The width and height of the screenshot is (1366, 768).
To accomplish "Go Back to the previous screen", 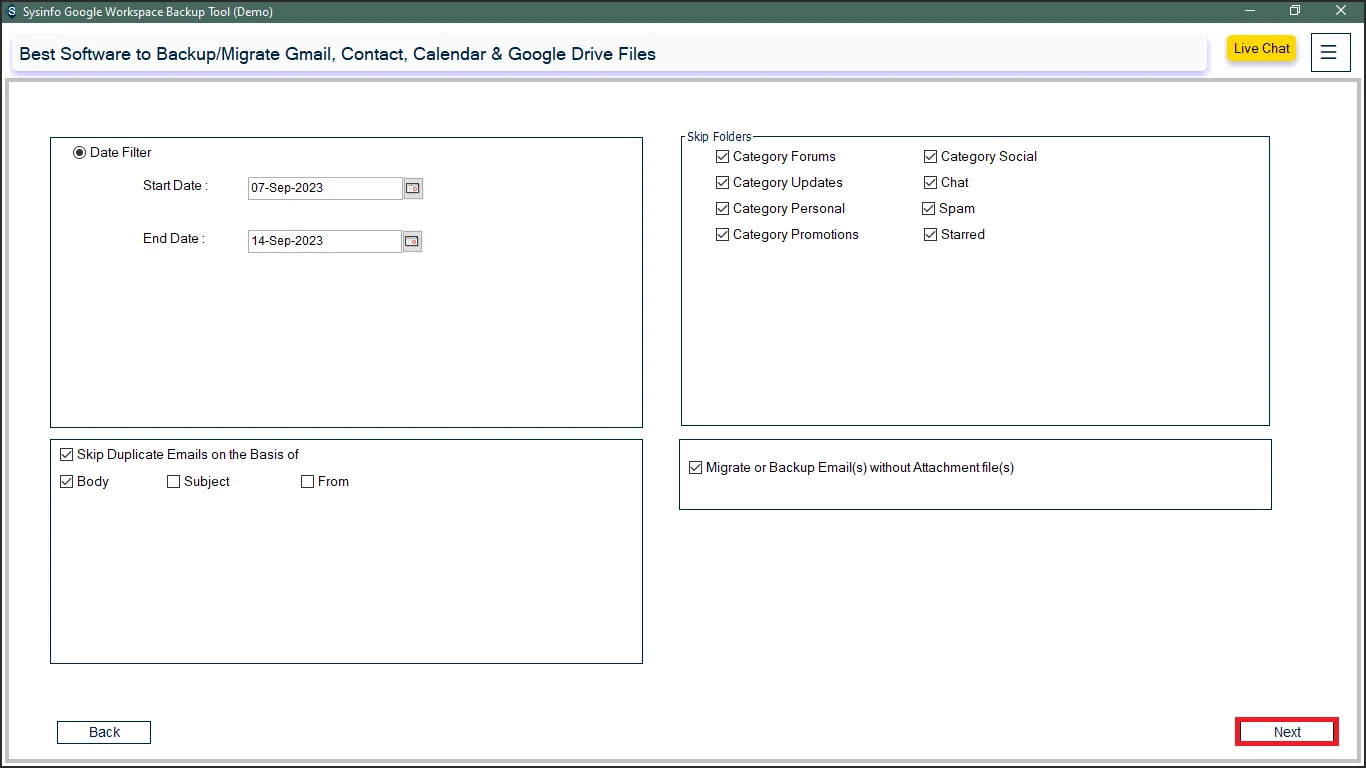I will pyautogui.click(x=104, y=732).
